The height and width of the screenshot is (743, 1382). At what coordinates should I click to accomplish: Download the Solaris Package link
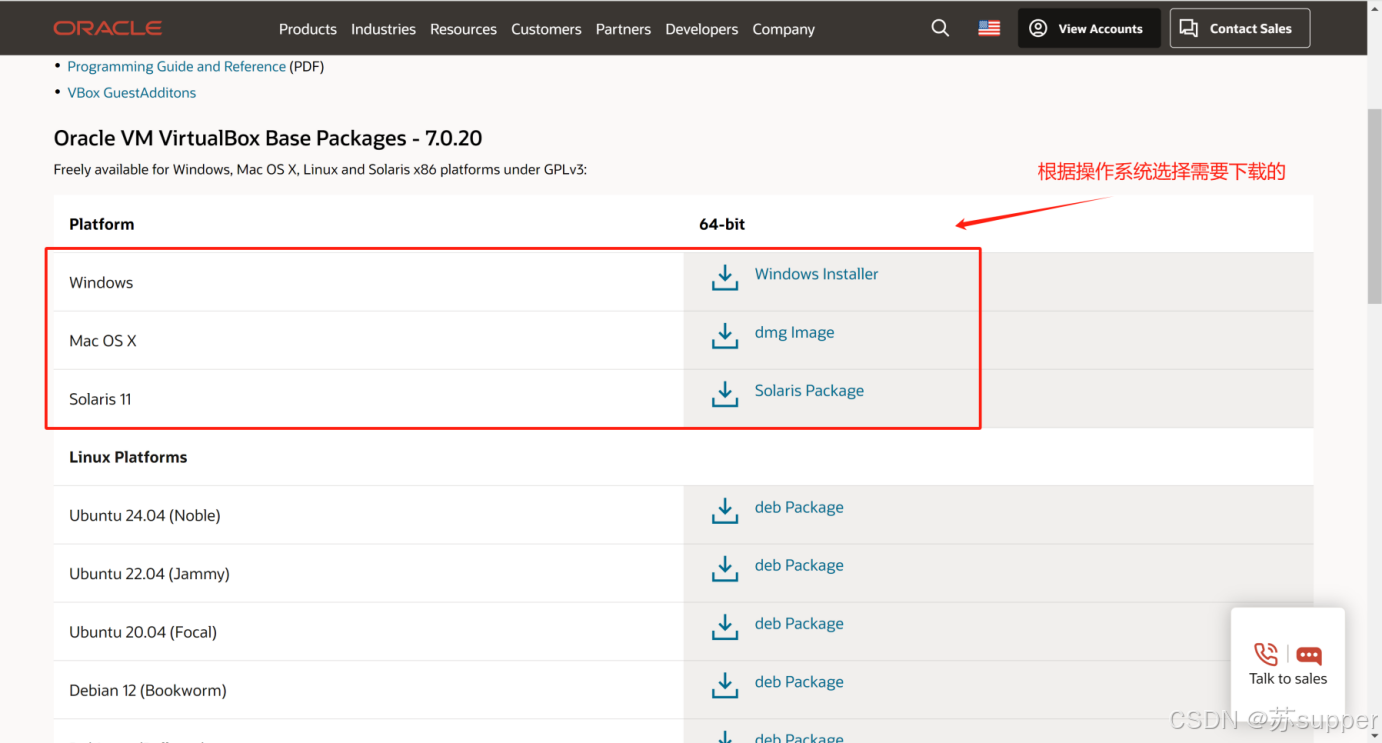(809, 390)
